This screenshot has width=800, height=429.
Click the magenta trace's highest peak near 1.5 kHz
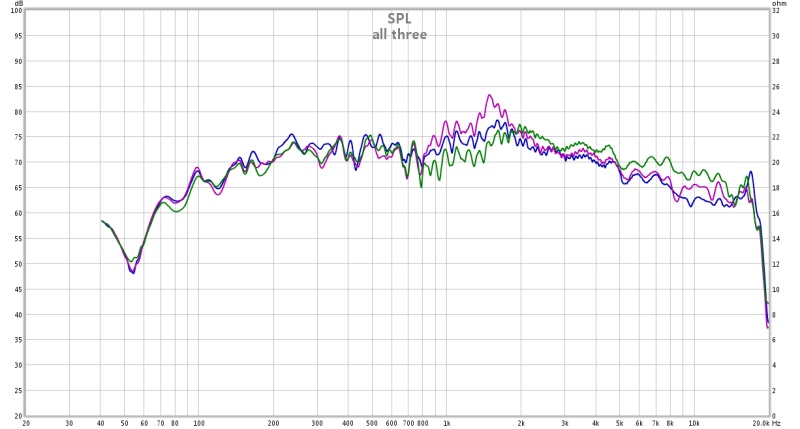coord(489,95)
